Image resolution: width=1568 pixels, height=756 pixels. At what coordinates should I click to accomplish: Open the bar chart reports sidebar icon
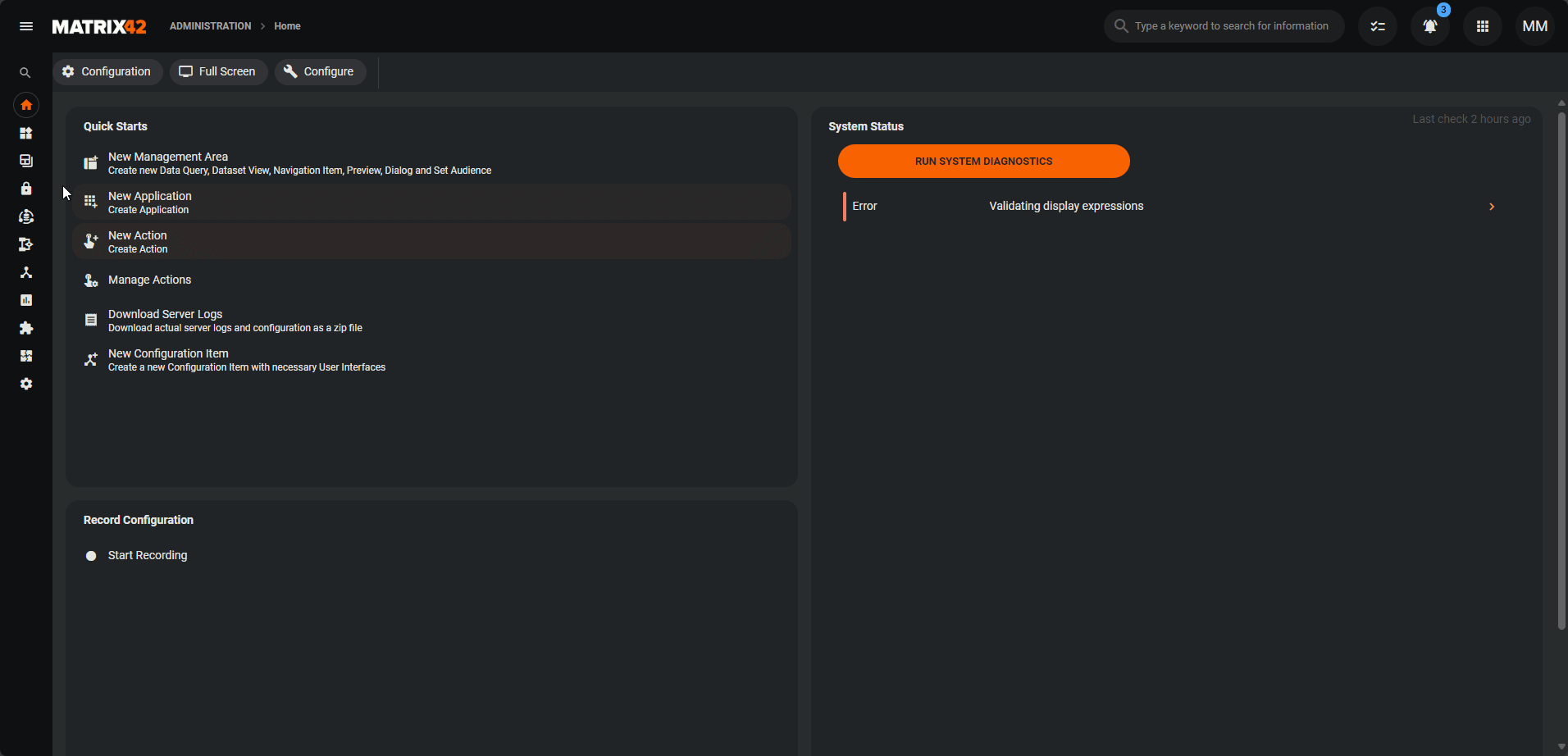pos(26,300)
